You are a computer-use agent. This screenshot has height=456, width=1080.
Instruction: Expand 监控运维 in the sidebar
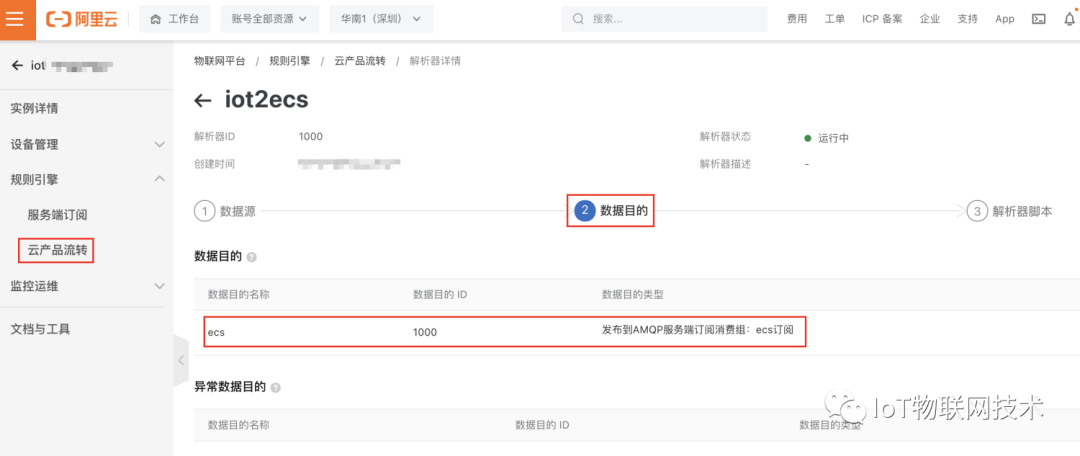click(86, 286)
